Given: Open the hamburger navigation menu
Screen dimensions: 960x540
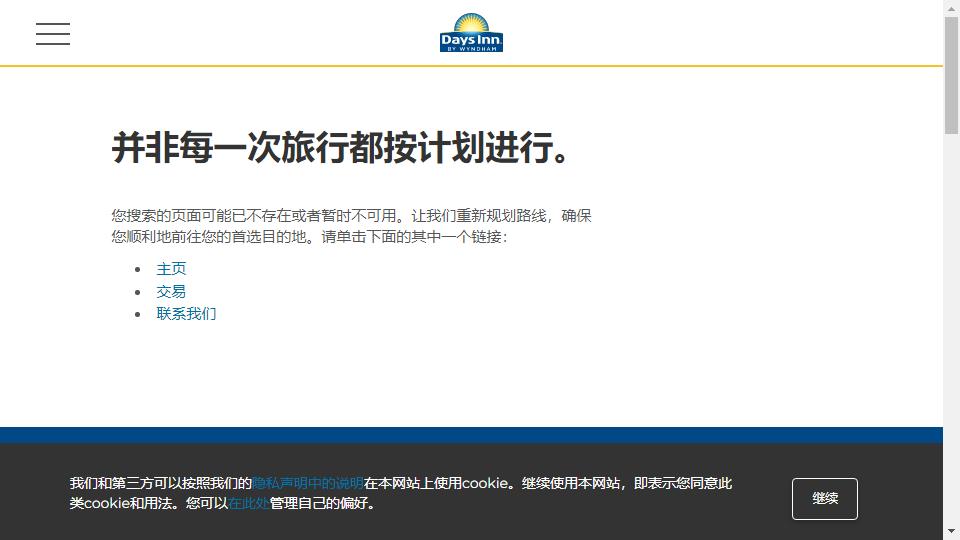Looking at the screenshot, I should [x=53, y=34].
